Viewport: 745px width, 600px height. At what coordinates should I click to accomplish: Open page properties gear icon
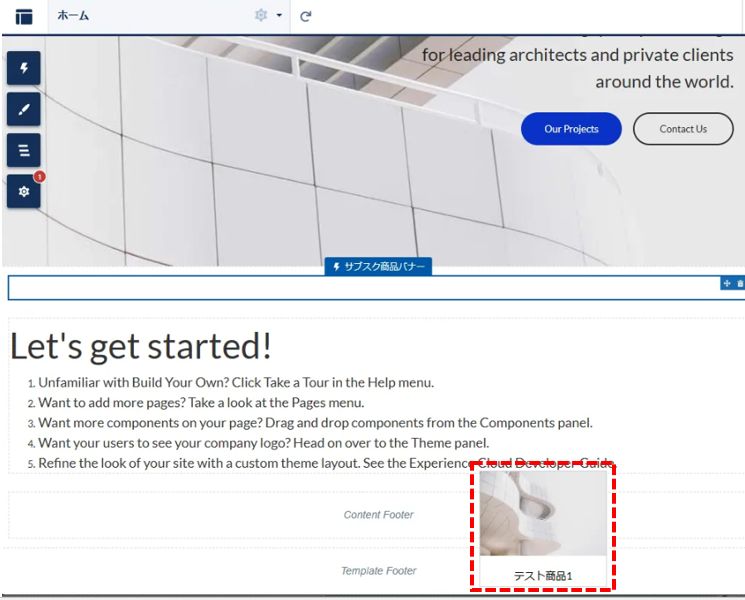(261, 16)
